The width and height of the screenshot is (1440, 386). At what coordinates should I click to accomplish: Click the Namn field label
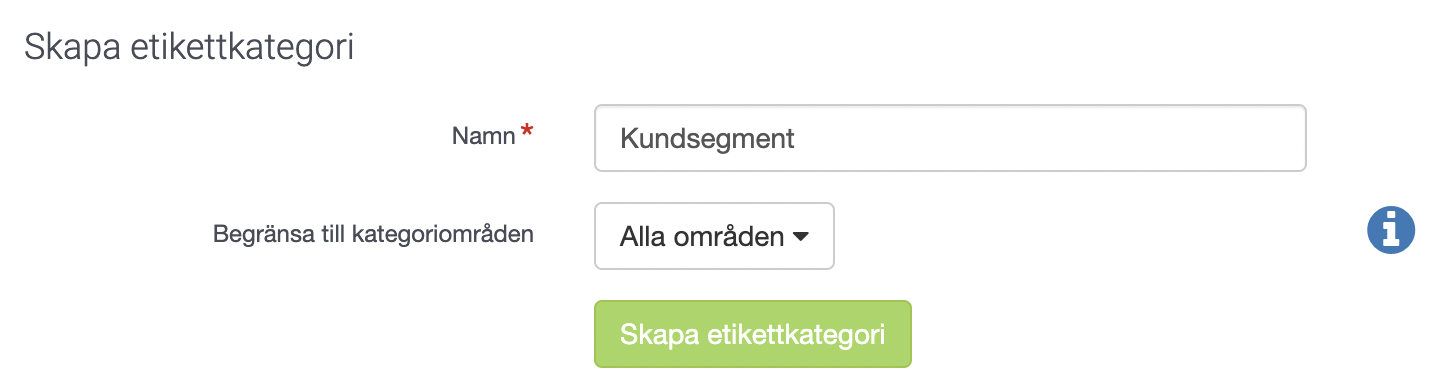[483, 135]
